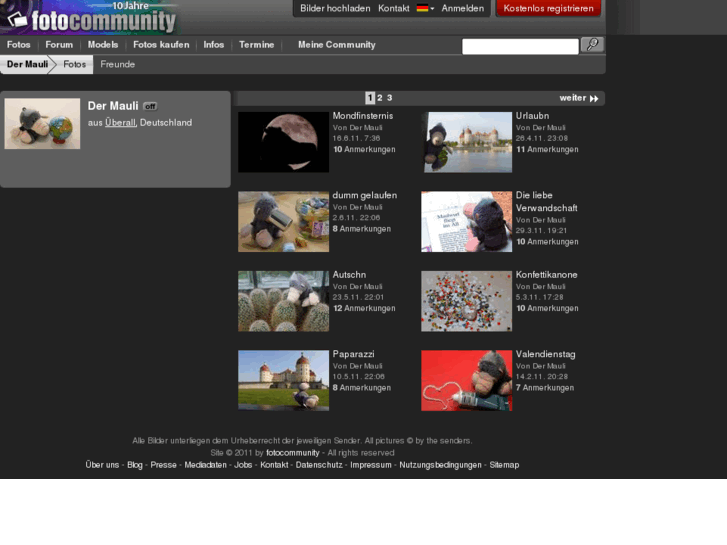727x545 pixels.
Task: Select the Der Mauli breadcrumb tab
Action: [x=27, y=64]
